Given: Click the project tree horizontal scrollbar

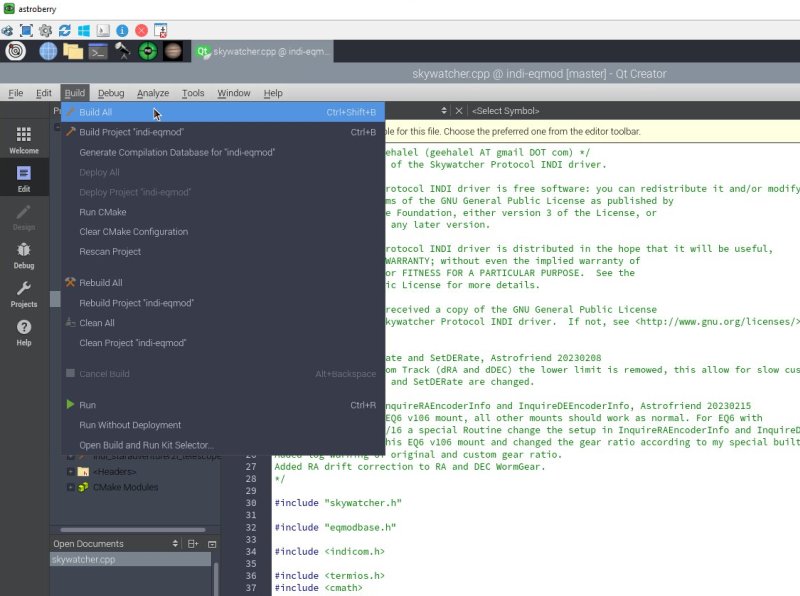Looking at the screenshot, I should click(133, 530).
